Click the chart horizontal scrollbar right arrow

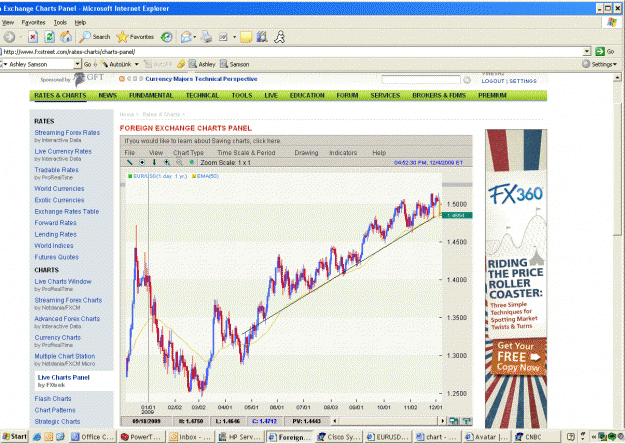click(442, 420)
